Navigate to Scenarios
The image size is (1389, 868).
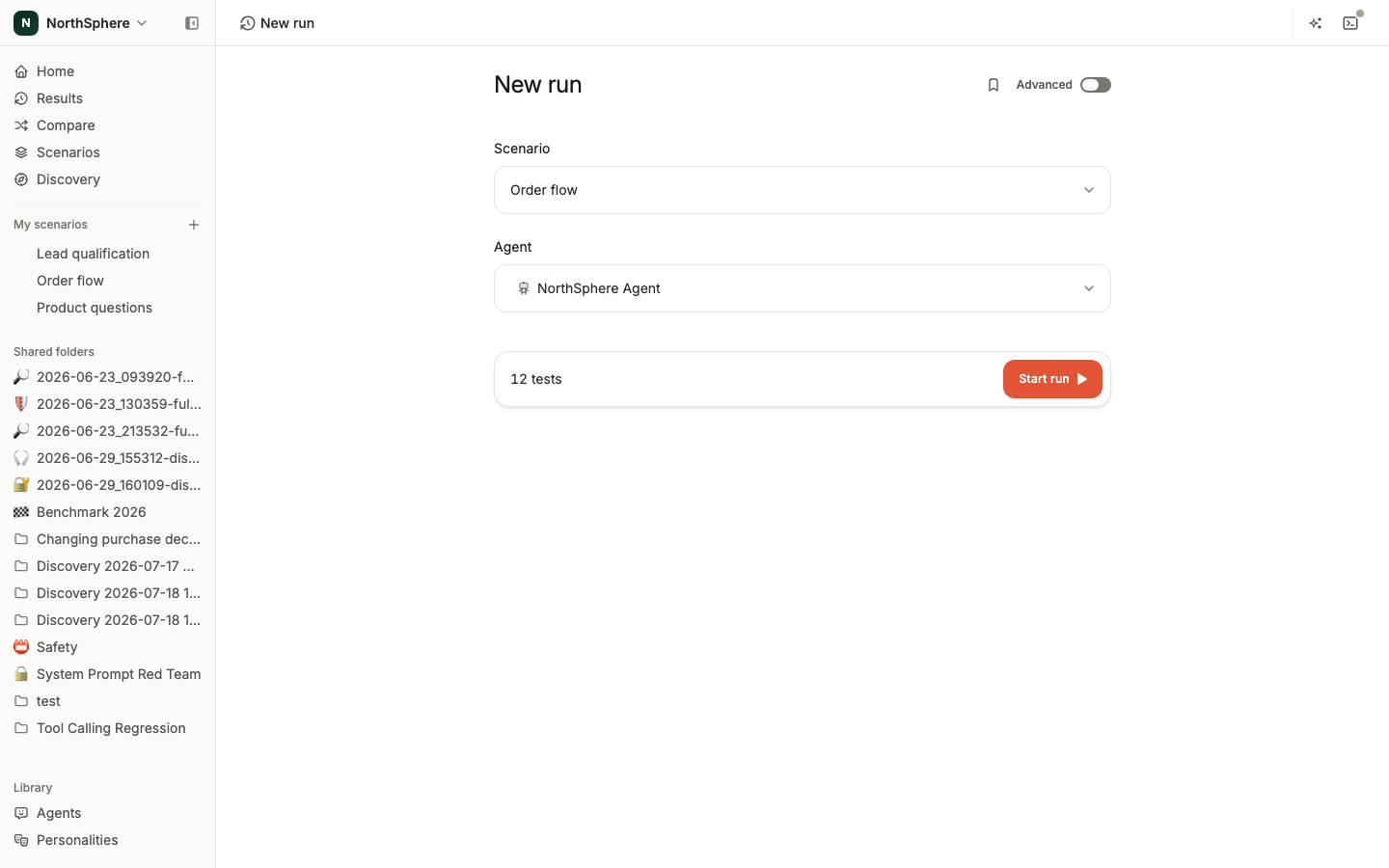107,152
